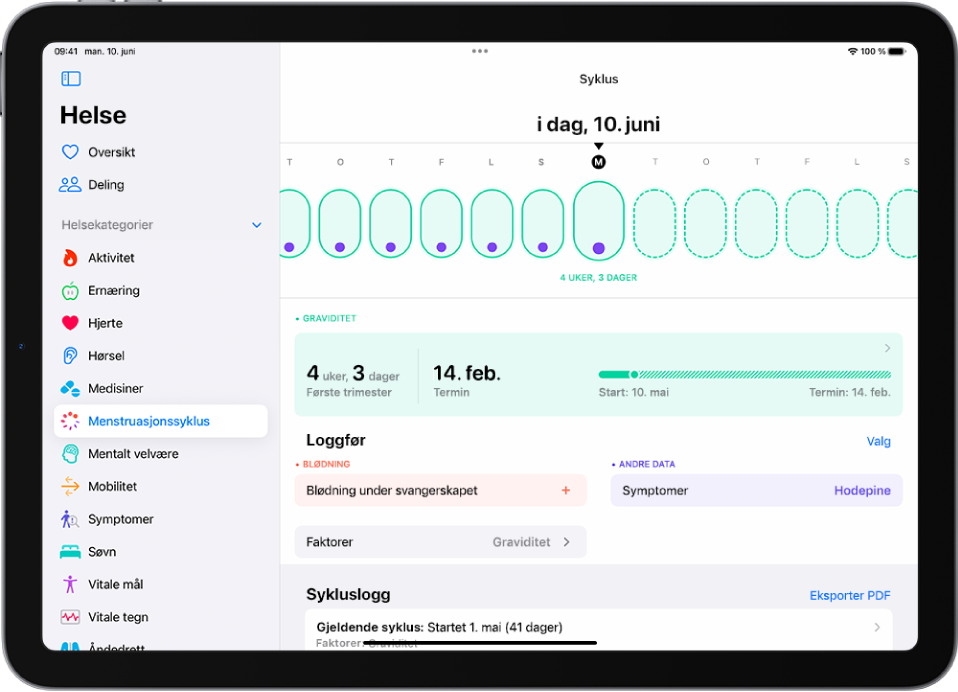Click the Syklus title
The image size is (958, 692).
[599, 79]
